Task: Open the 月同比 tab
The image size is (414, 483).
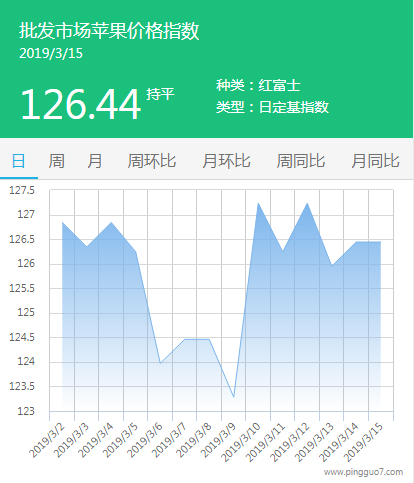Action: (375, 161)
